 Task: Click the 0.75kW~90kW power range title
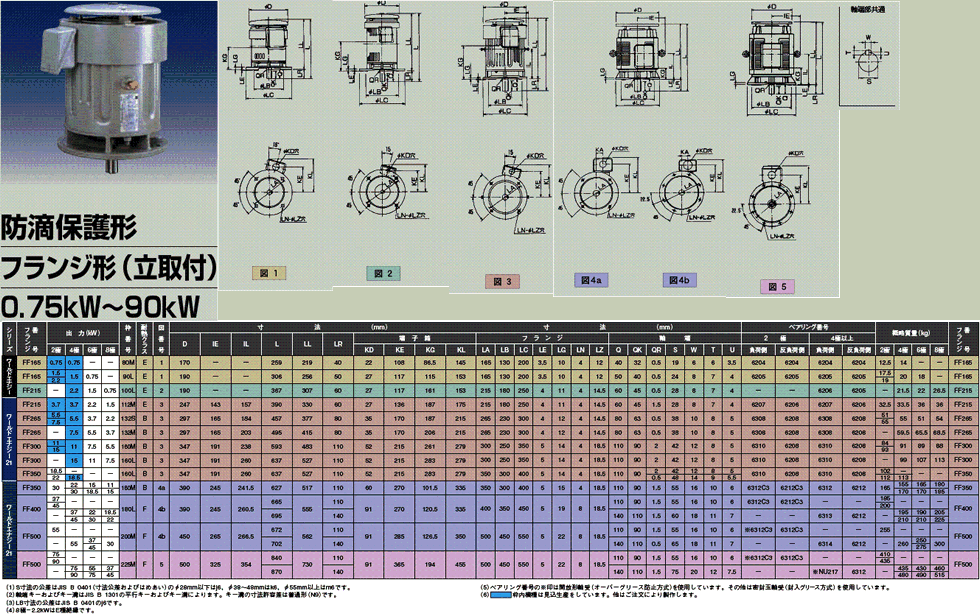pyautogui.click(x=101, y=304)
